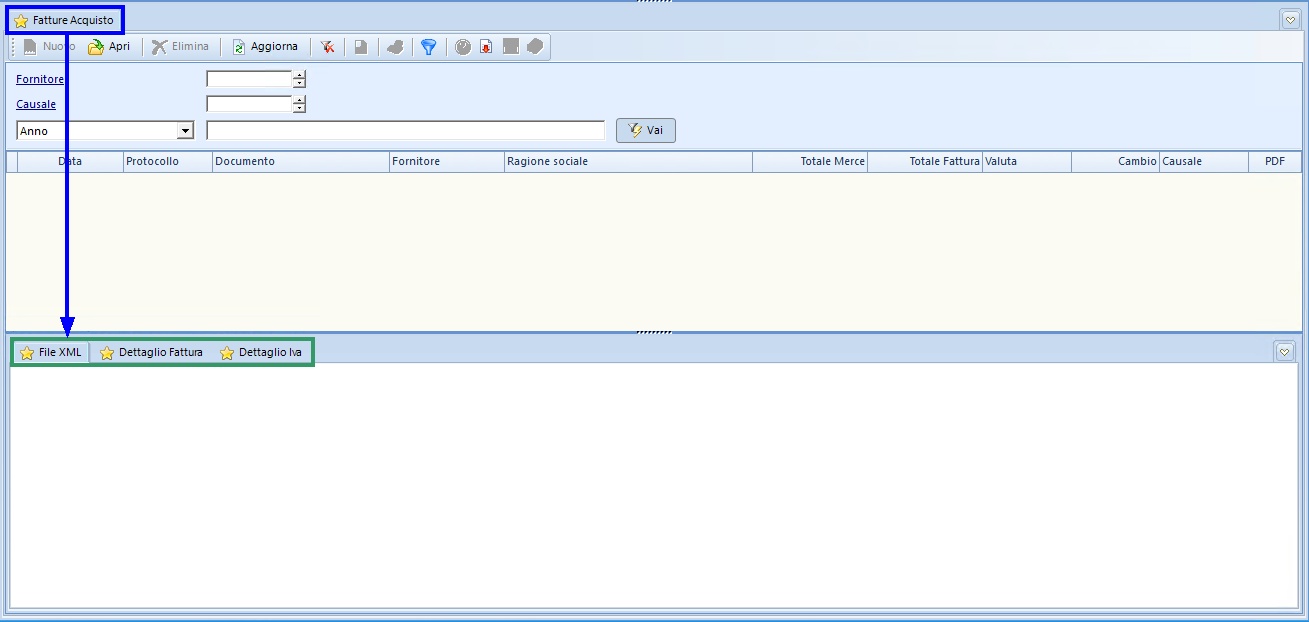Click the Nuovo new document button
Image resolution: width=1309 pixels, height=622 pixels.
(x=49, y=47)
